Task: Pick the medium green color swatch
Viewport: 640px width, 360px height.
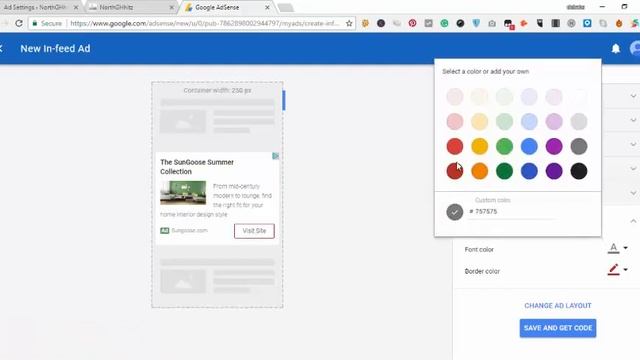Action: 504,147
